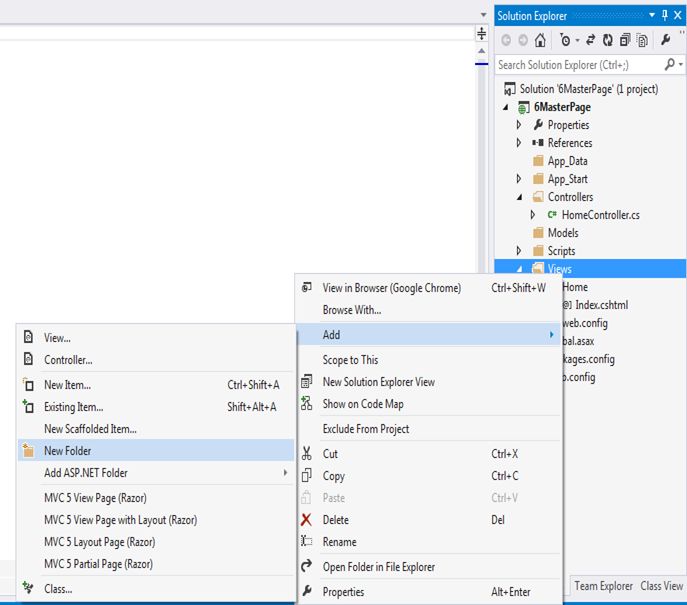Screen dimensions: 687x605
Task: Choose MVC 5 Layout Page (Razor)
Action: tap(156, 541)
